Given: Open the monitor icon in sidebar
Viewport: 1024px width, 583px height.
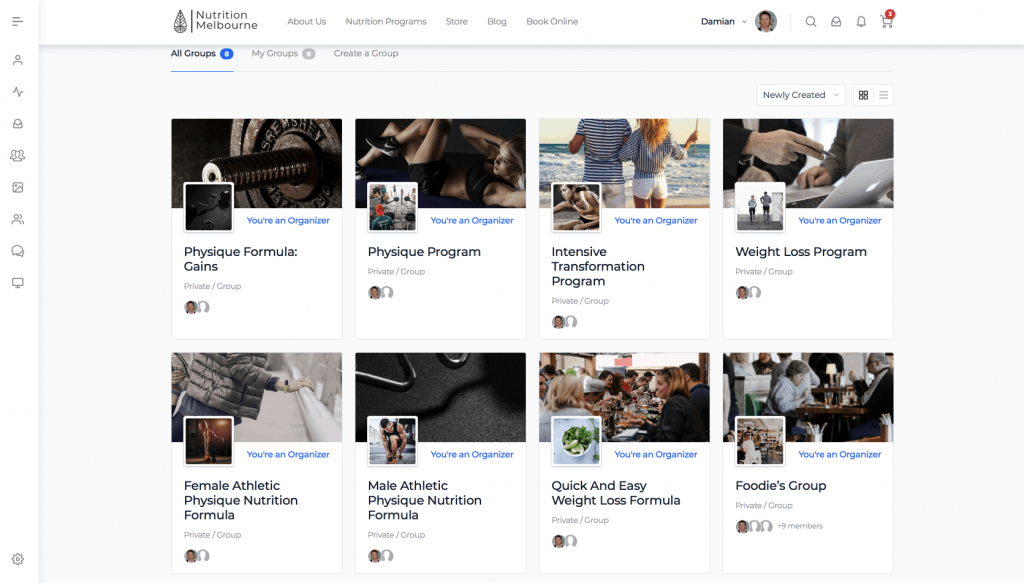Looking at the screenshot, I should pos(18,283).
